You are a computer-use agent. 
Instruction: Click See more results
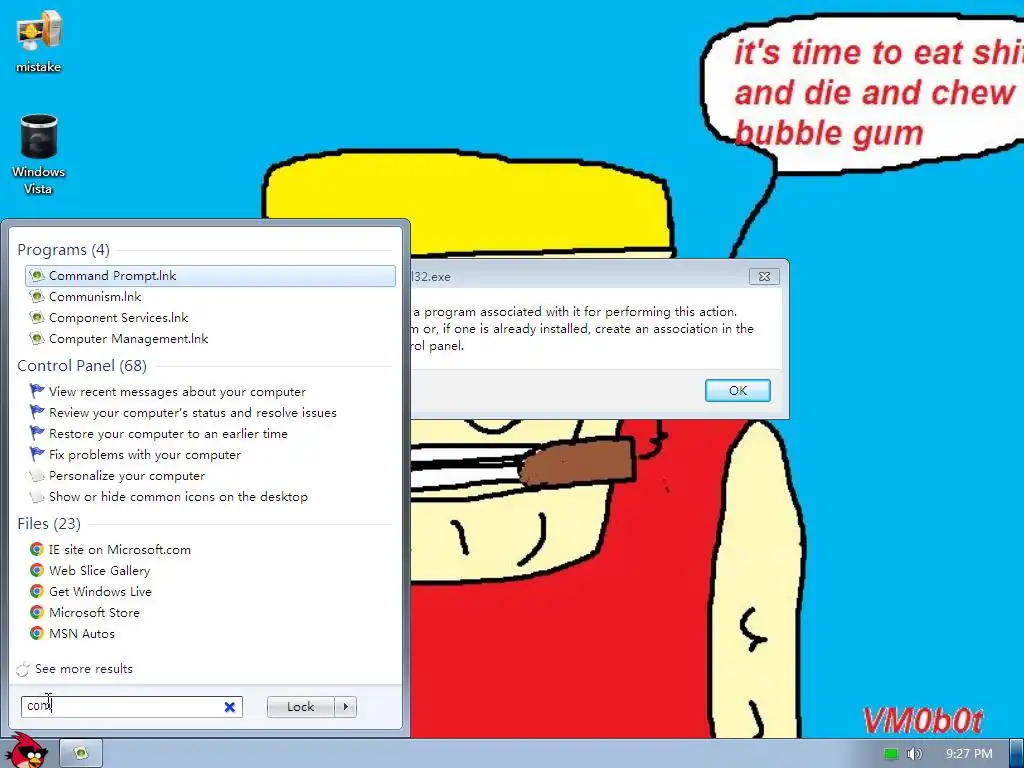[84, 669]
